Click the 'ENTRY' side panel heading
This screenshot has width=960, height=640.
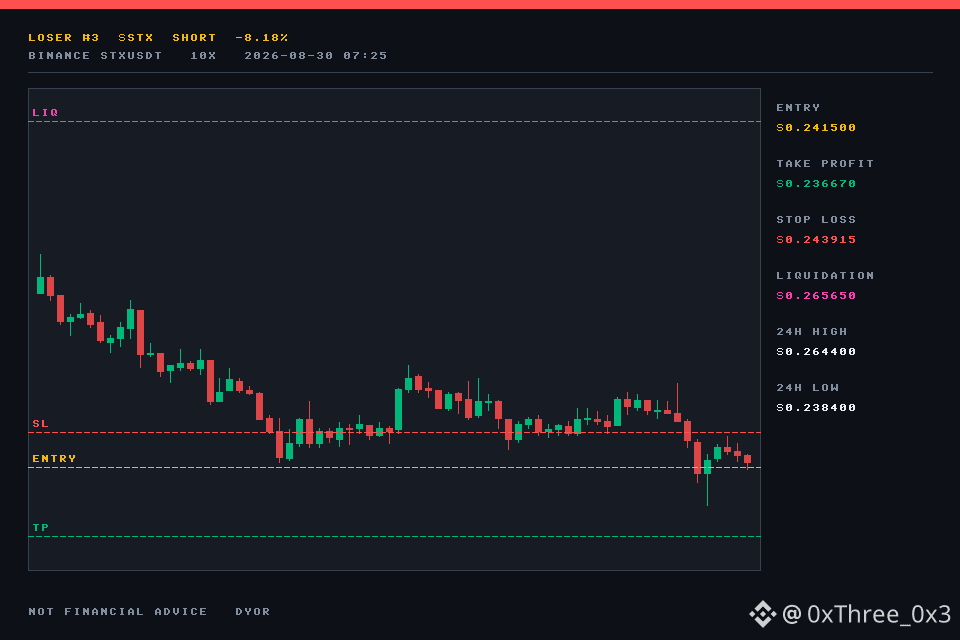click(x=798, y=108)
